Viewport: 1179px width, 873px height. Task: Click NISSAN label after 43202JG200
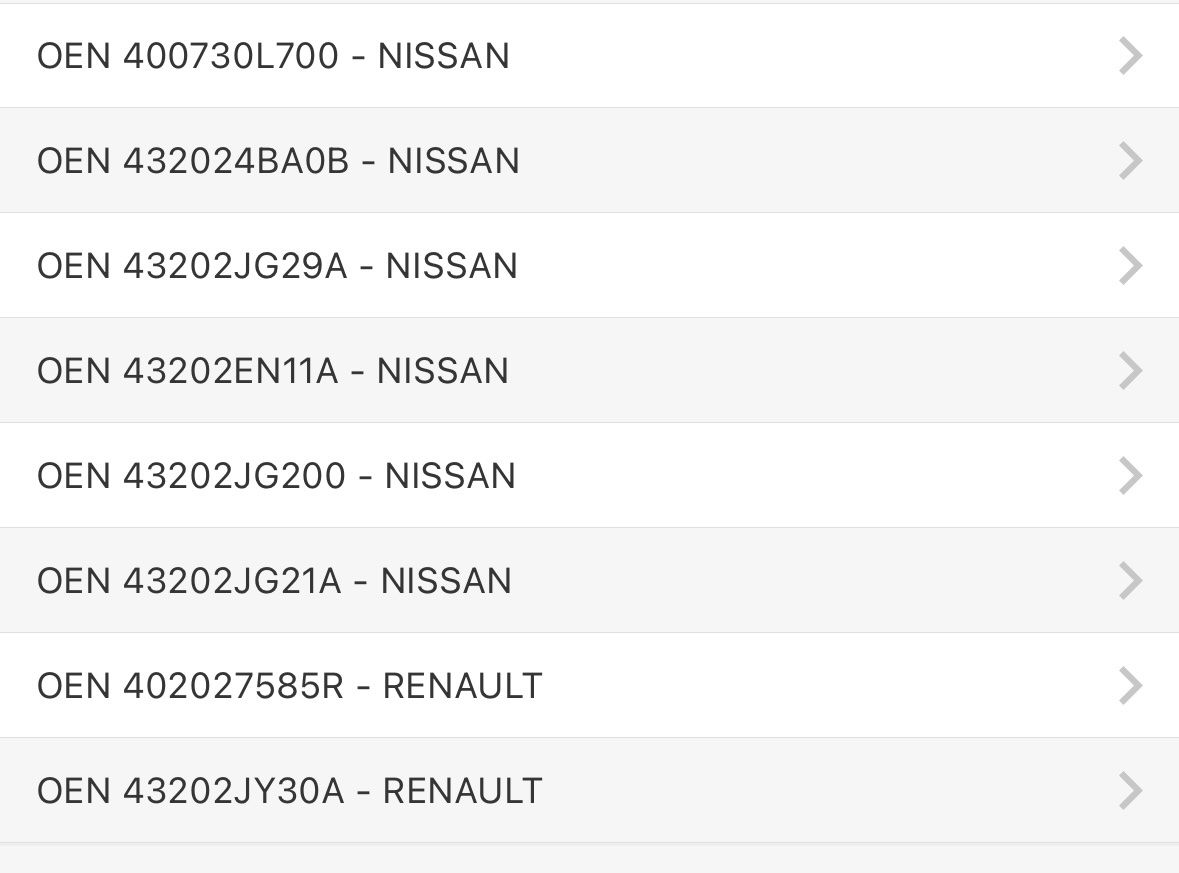[450, 476]
